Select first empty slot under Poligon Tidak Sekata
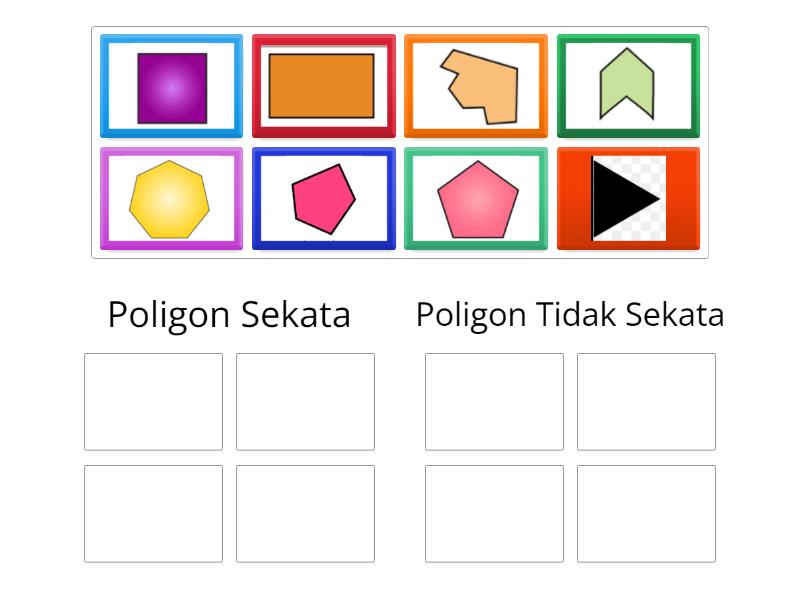 coord(494,402)
